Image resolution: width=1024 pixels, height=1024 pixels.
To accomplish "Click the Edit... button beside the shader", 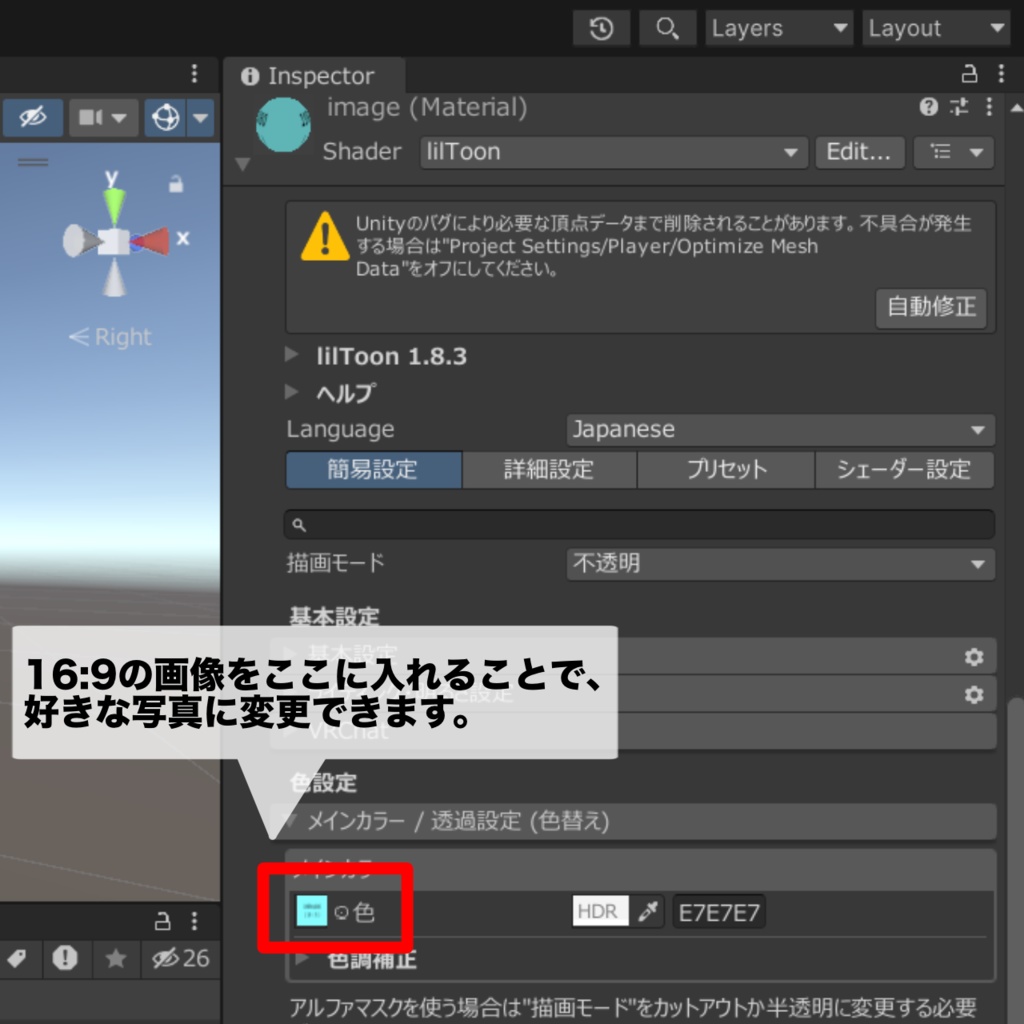I will pos(858,152).
